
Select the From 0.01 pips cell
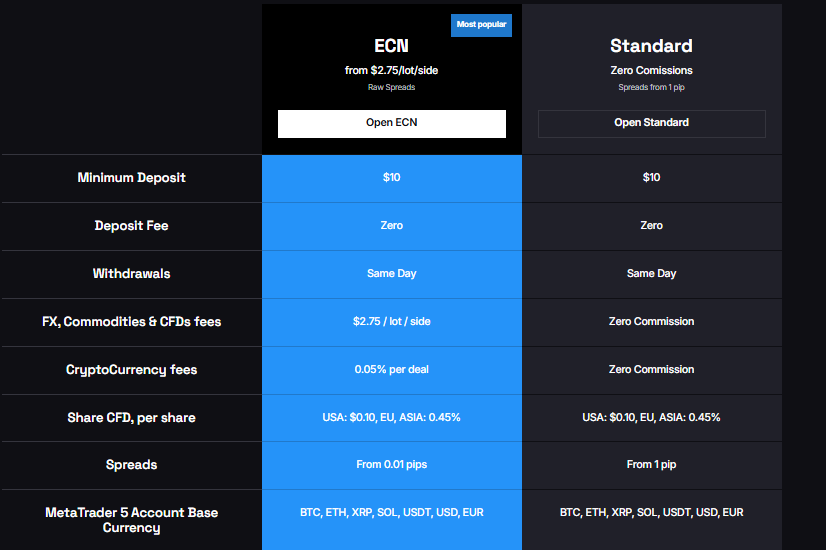[391, 466]
